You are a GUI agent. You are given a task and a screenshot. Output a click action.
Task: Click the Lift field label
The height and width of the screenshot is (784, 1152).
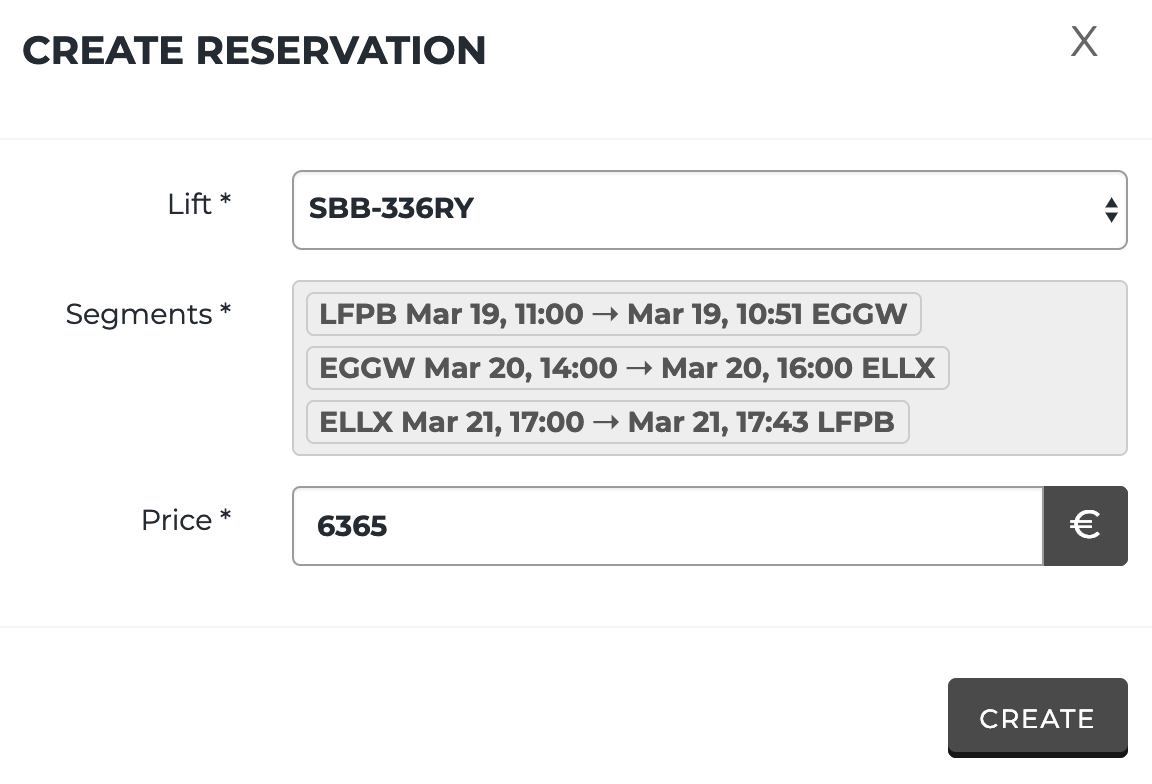189,204
